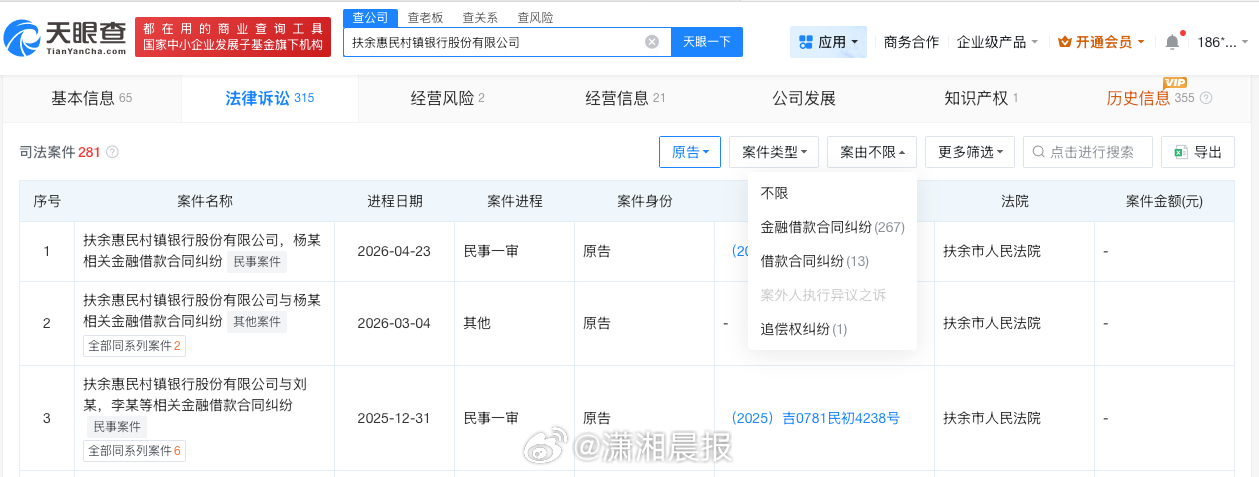
Task: Click the crown icon beside 开通会员
Action: click(1065, 42)
